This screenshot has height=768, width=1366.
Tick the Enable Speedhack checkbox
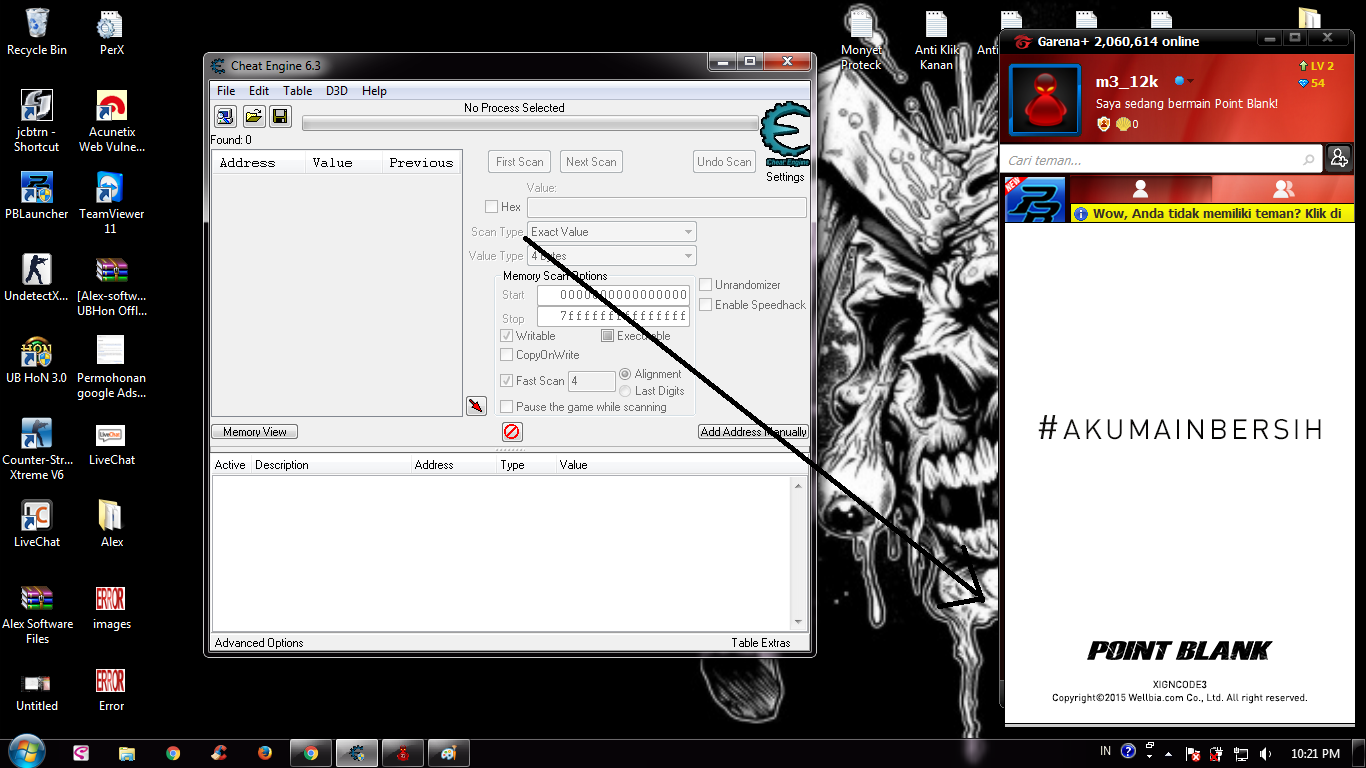(x=706, y=305)
